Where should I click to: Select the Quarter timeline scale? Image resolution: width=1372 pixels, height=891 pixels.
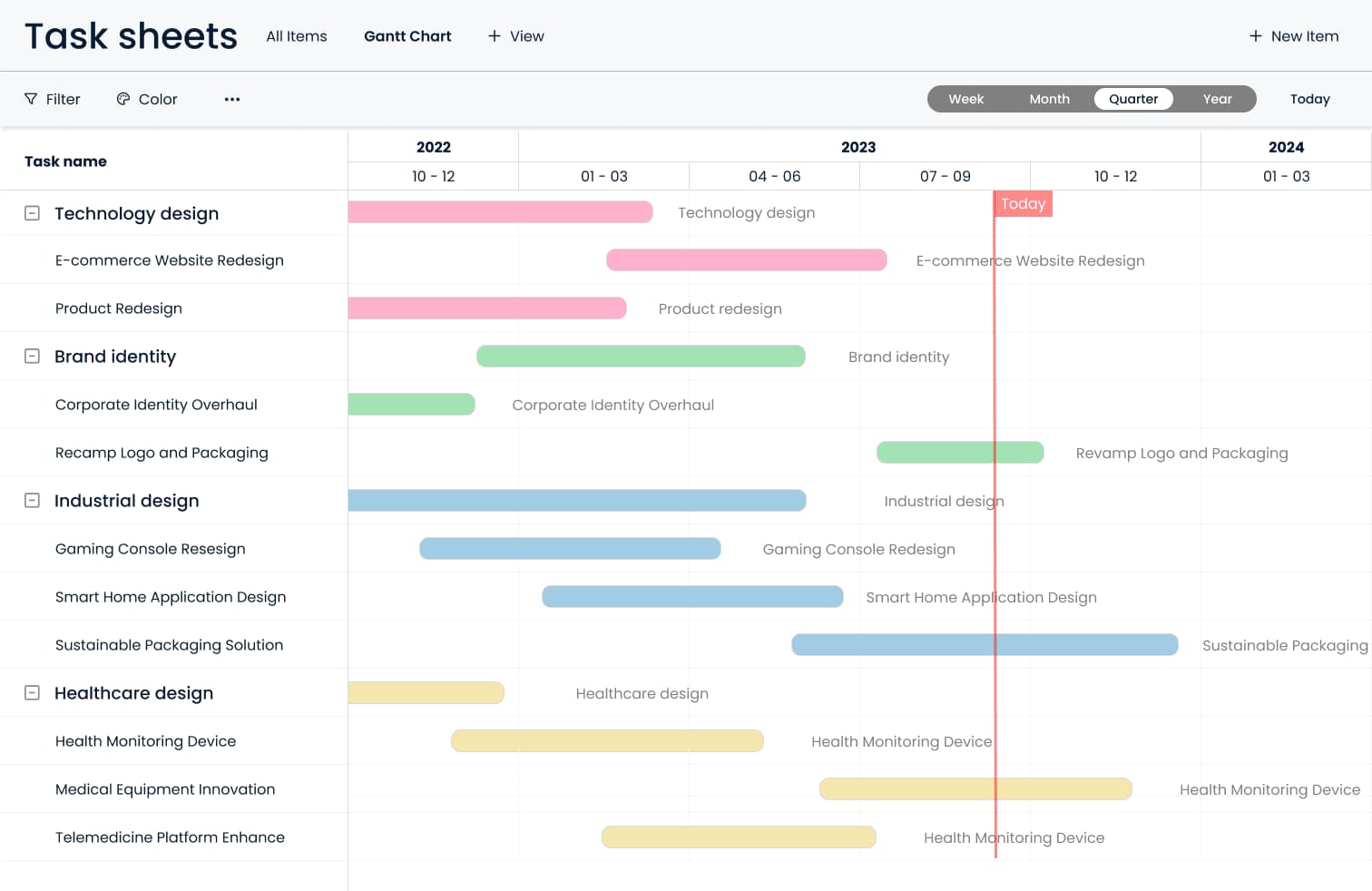coord(1133,99)
